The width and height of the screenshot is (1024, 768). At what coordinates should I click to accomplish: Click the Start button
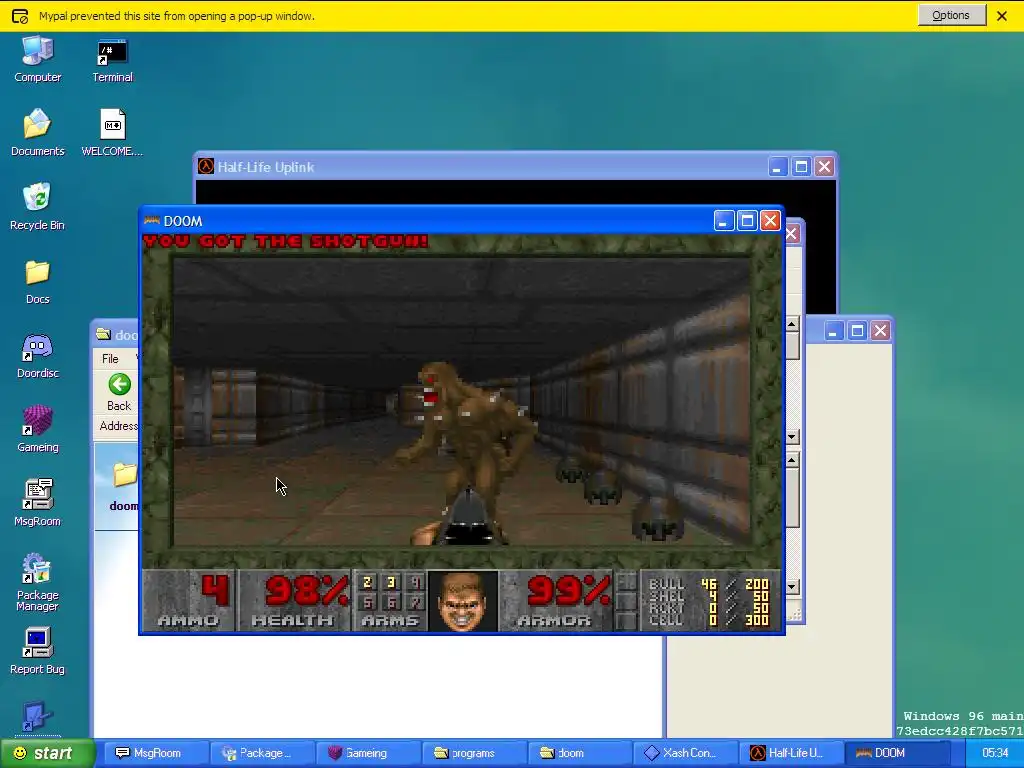[x=47, y=753]
